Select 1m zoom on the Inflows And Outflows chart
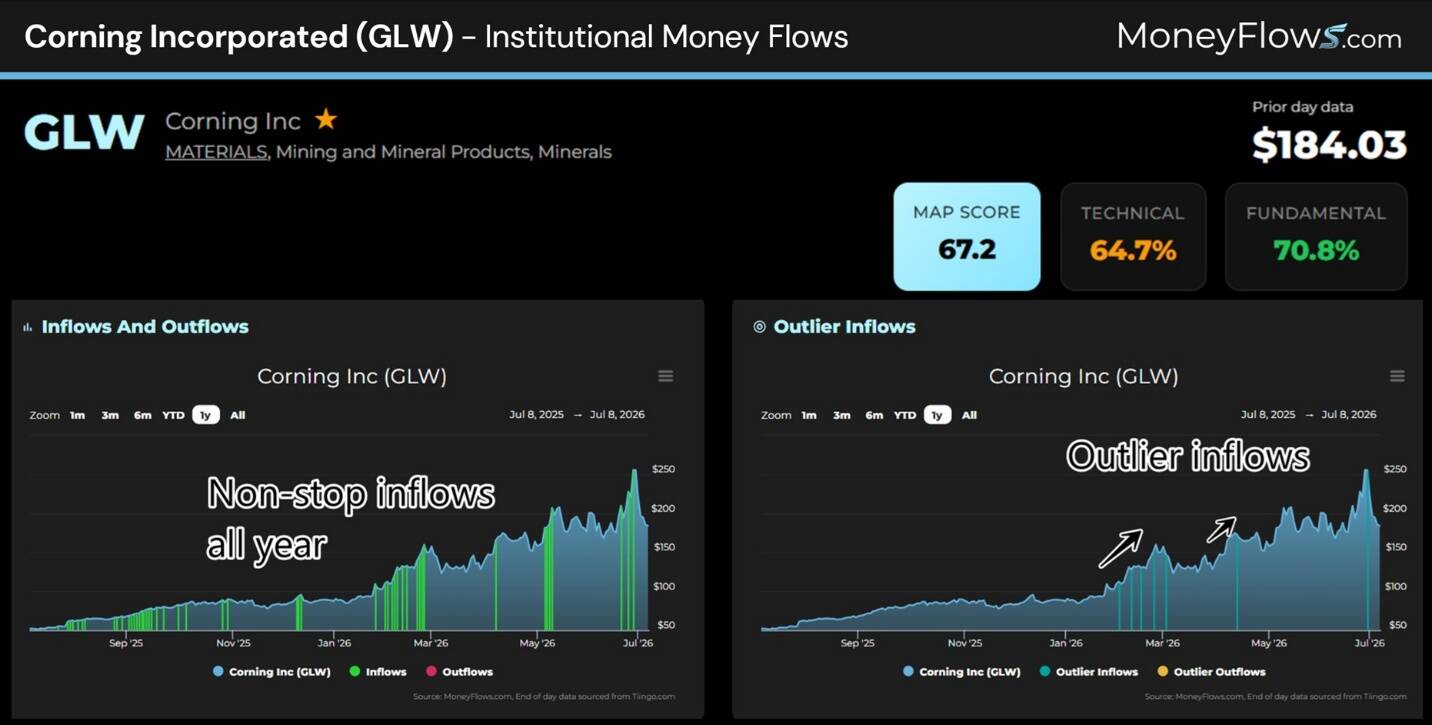Image resolution: width=1432 pixels, height=725 pixels. coord(77,415)
